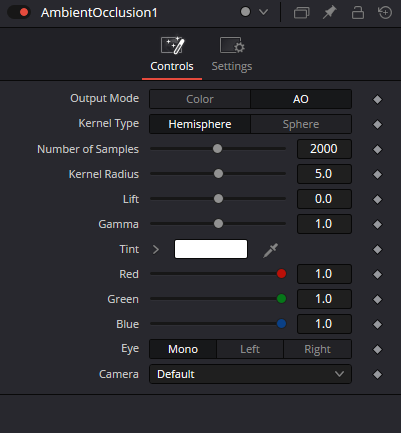The height and width of the screenshot is (433, 401).
Task: Add keyframe diamond for Camera
Action: (x=377, y=374)
